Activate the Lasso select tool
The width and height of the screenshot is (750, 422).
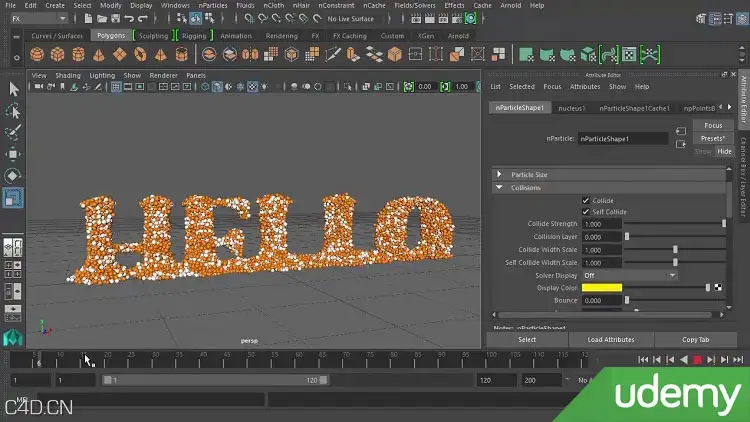pos(13,111)
